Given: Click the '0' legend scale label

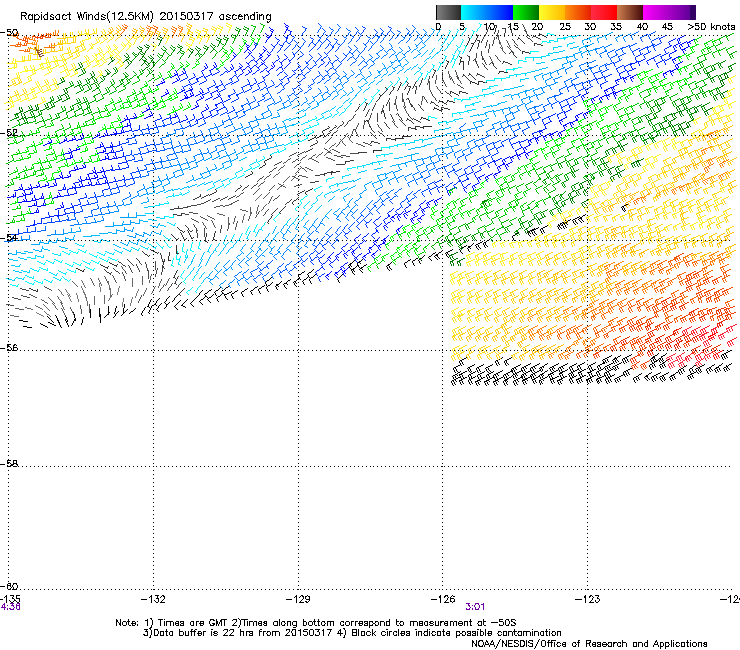Looking at the screenshot, I should pos(438,27).
